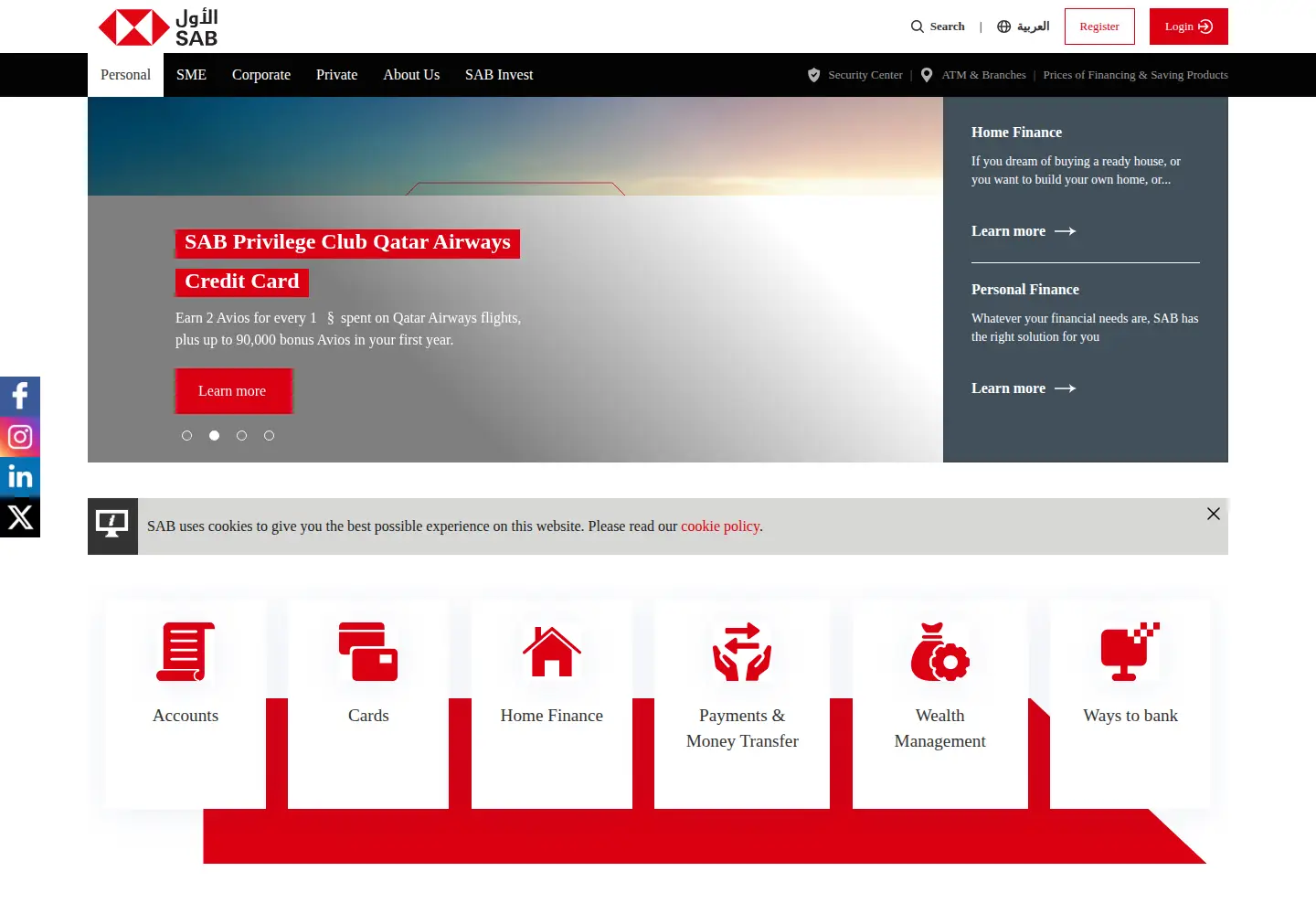1316x914 pixels.
Task: Select the third carousel slide dot
Action: (242, 436)
